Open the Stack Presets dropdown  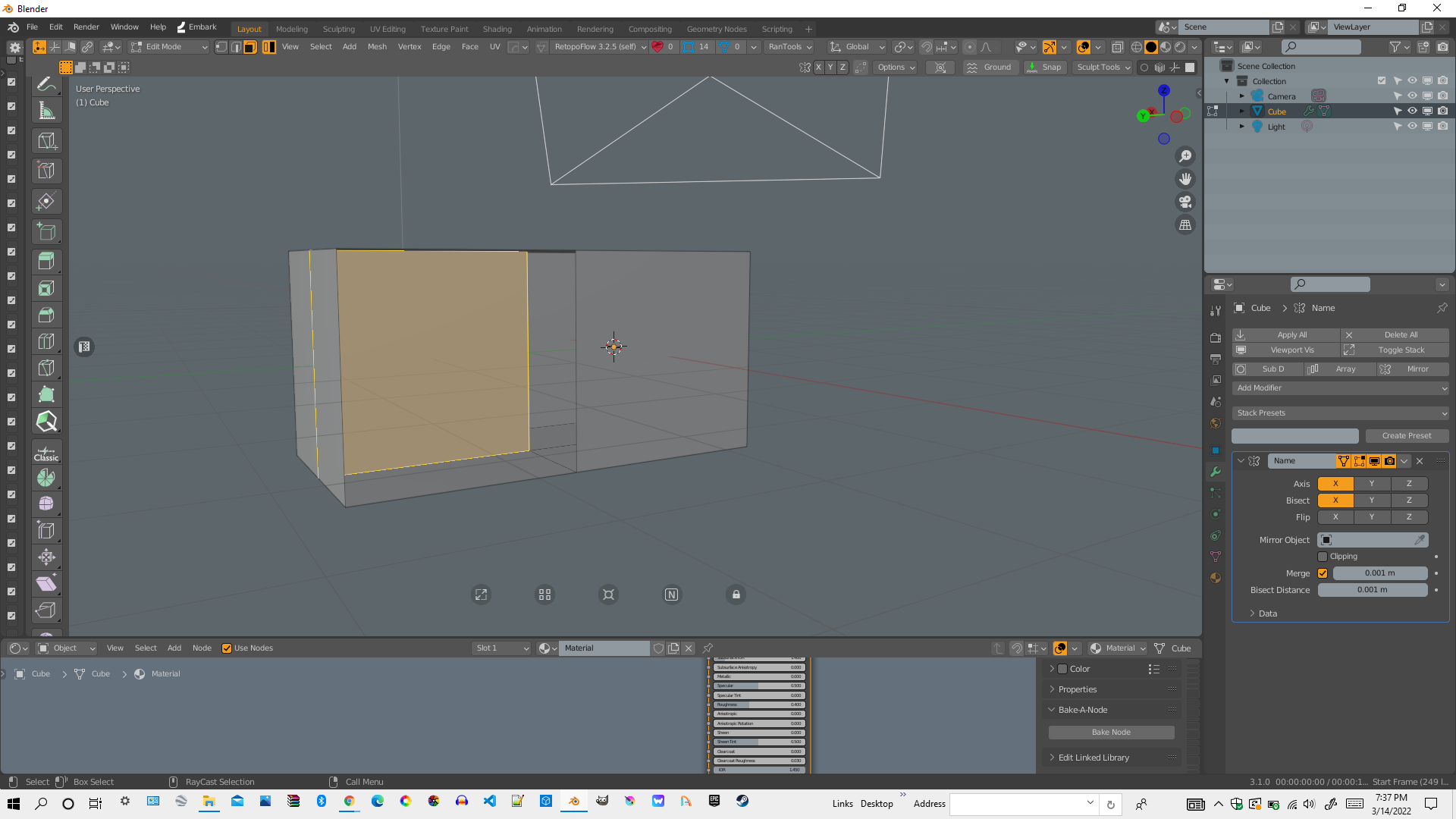(x=1340, y=413)
